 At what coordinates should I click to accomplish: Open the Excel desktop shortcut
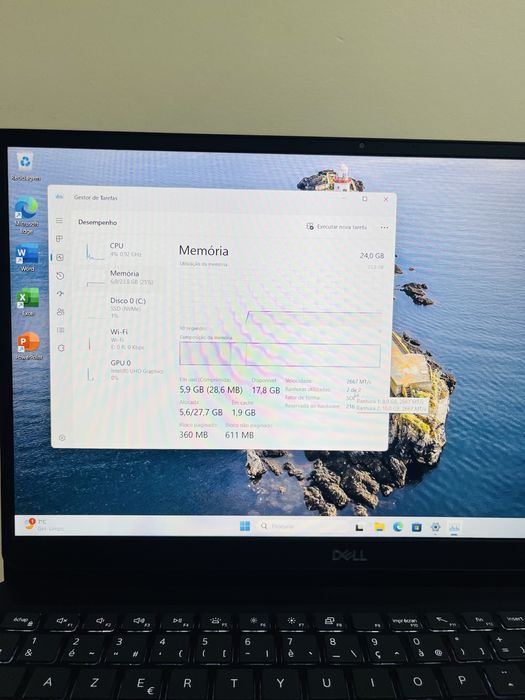point(28,302)
